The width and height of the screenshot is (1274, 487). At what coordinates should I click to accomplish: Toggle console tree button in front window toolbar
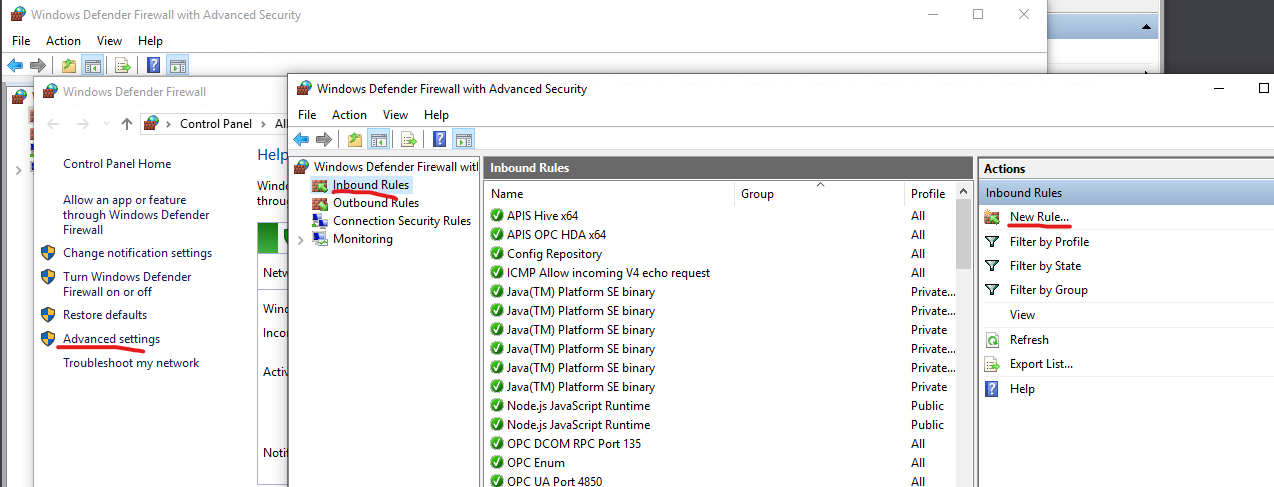379,139
